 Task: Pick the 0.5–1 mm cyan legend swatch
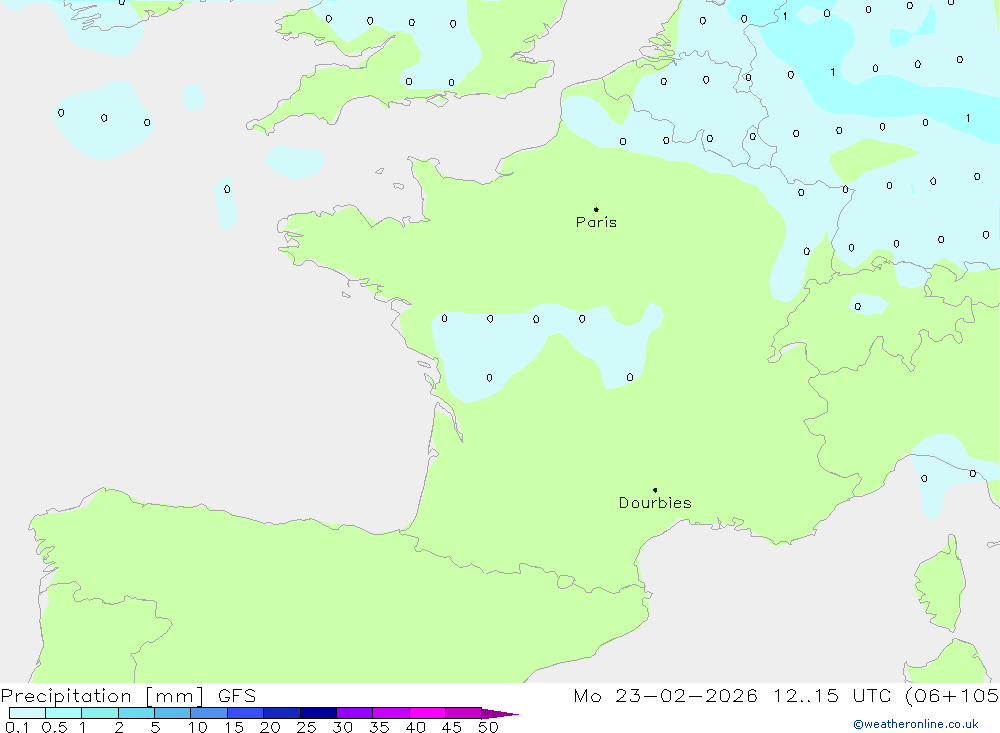click(63, 713)
